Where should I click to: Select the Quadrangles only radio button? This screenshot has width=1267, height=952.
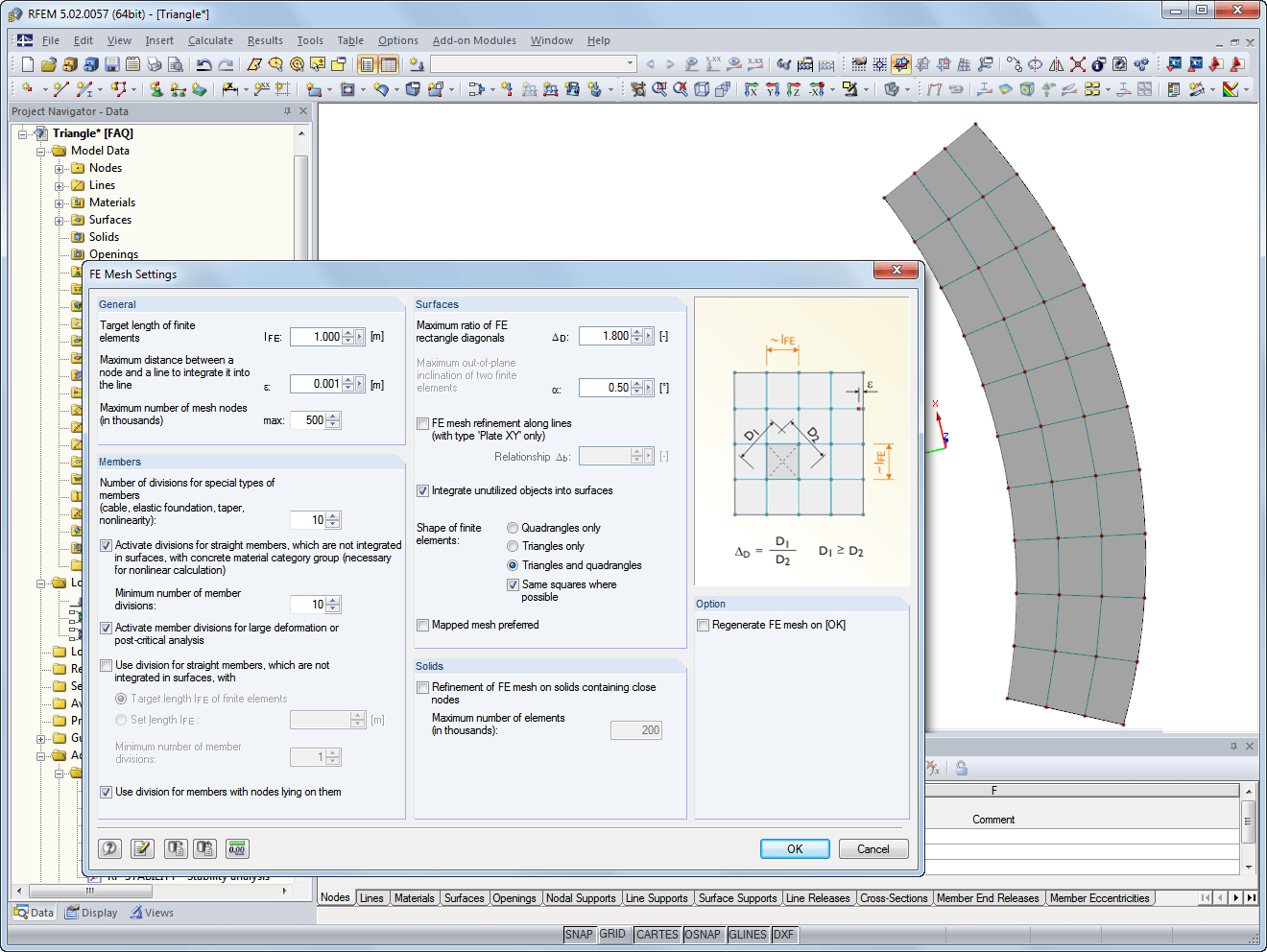point(514,527)
